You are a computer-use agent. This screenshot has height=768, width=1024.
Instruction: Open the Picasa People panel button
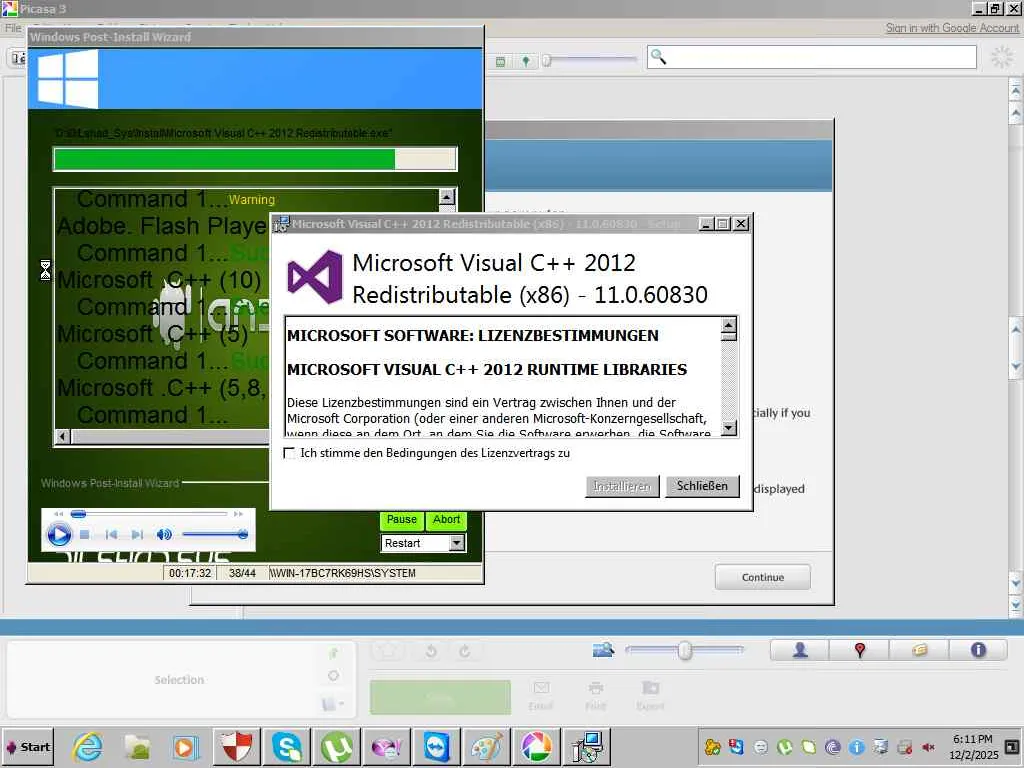pyautogui.click(x=799, y=650)
